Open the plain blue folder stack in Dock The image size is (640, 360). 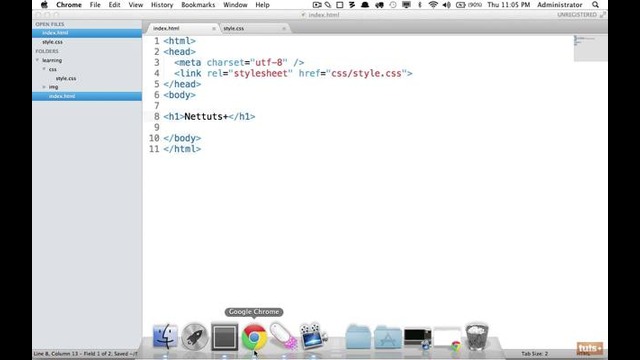[x=358, y=337]
